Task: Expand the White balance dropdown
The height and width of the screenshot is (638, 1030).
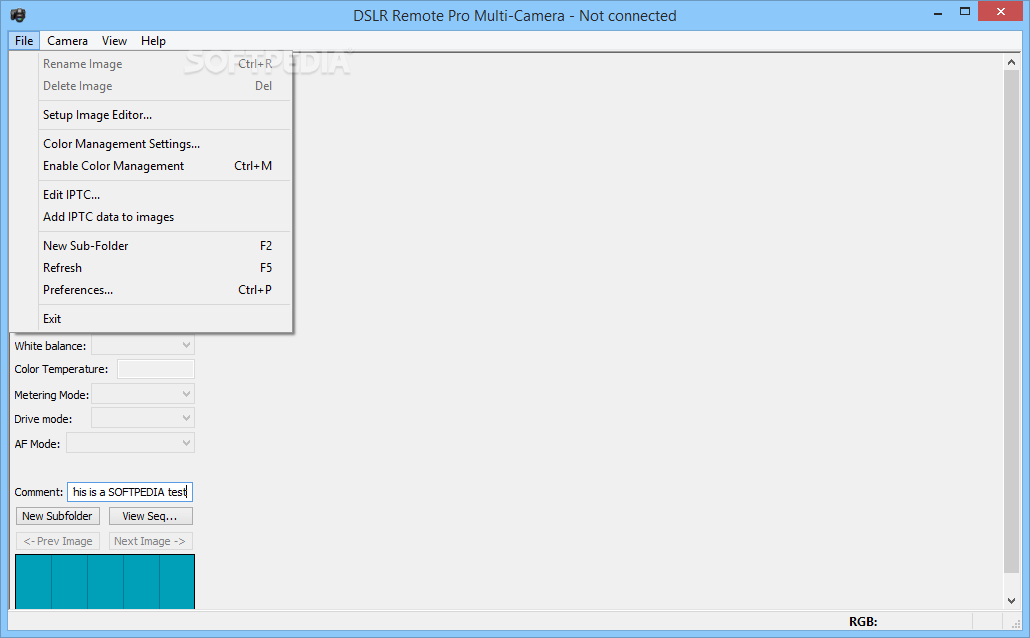Action: tap(143, 345)
